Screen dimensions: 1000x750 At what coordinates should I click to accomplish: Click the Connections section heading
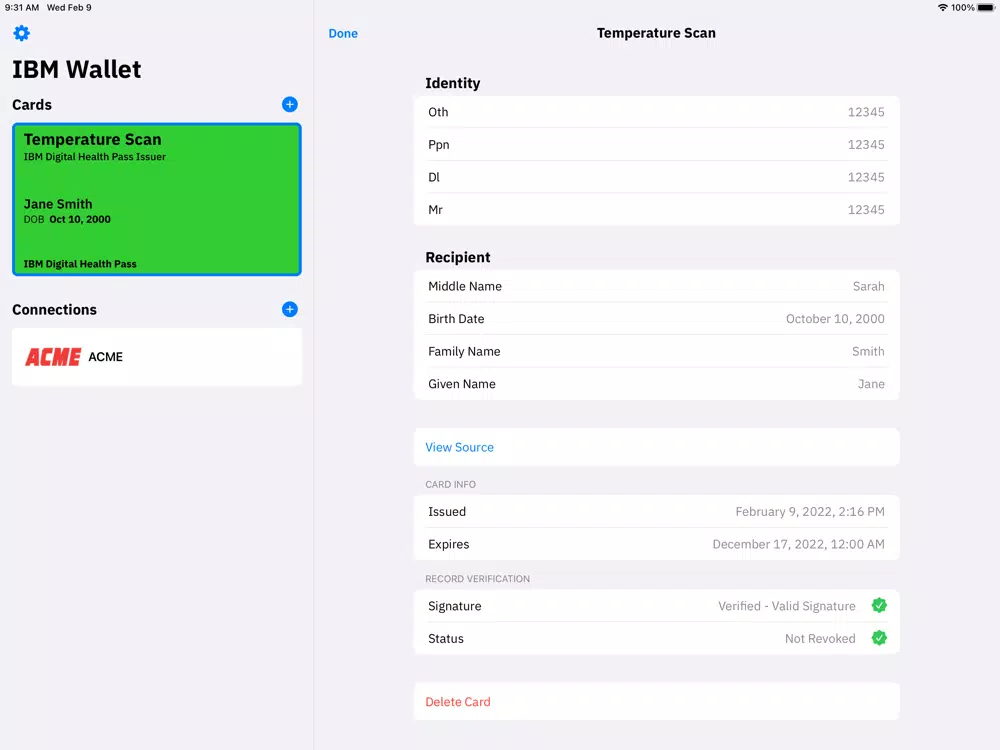pos(54,310)
